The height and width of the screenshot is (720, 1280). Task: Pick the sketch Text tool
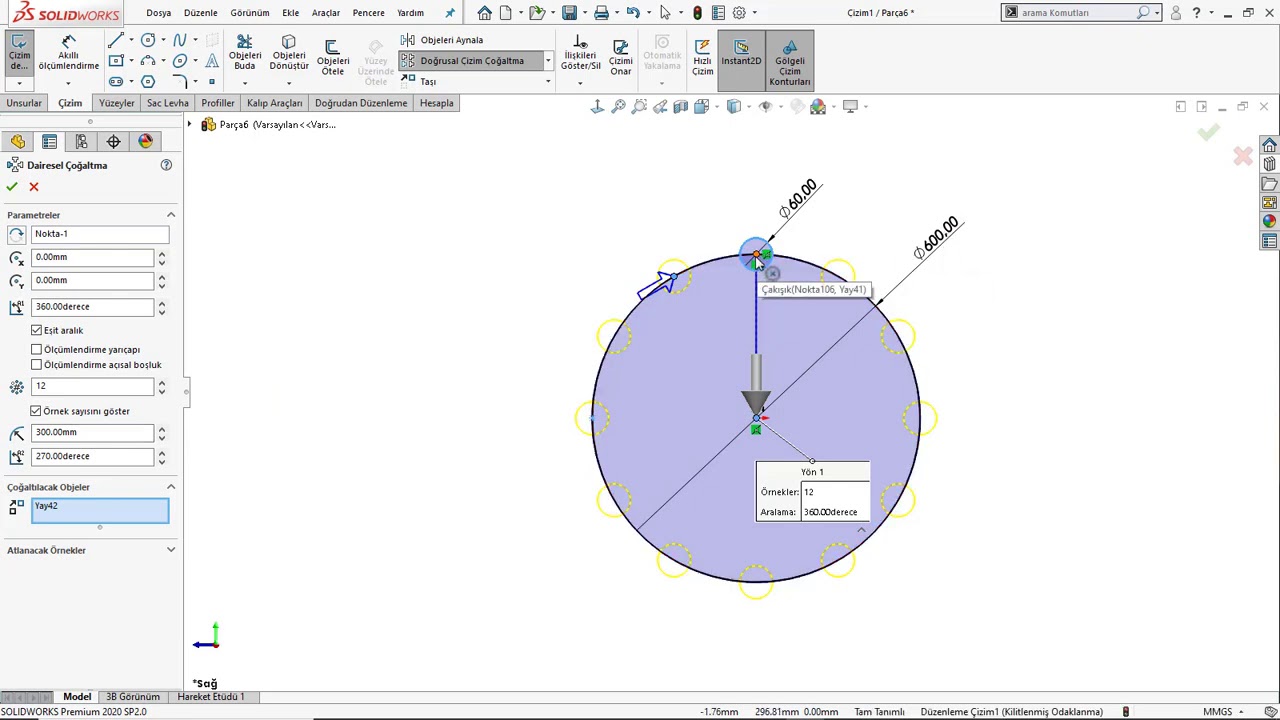[x=212, y=61]
